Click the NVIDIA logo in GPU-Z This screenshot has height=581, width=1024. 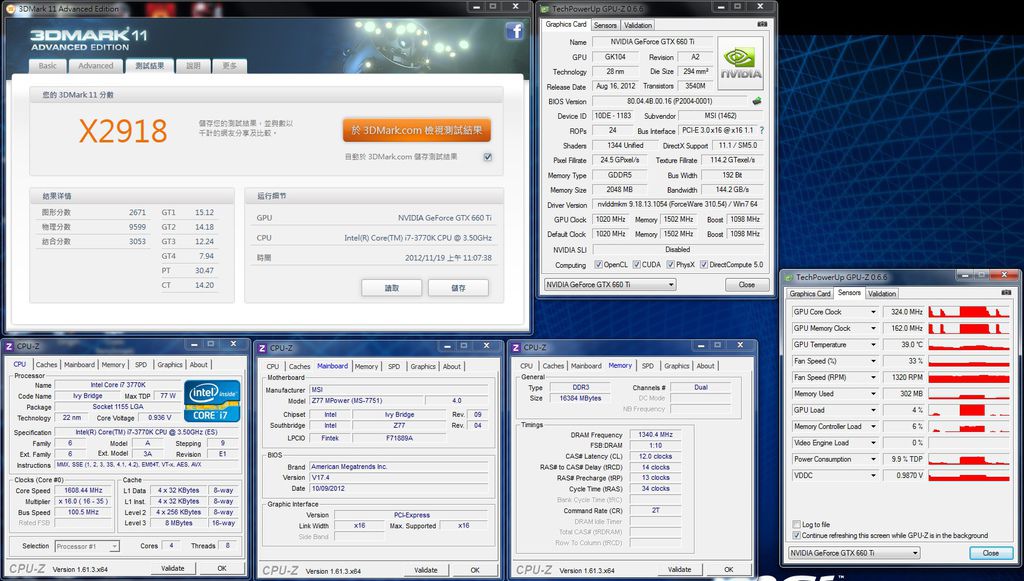[x=740, y=63]
